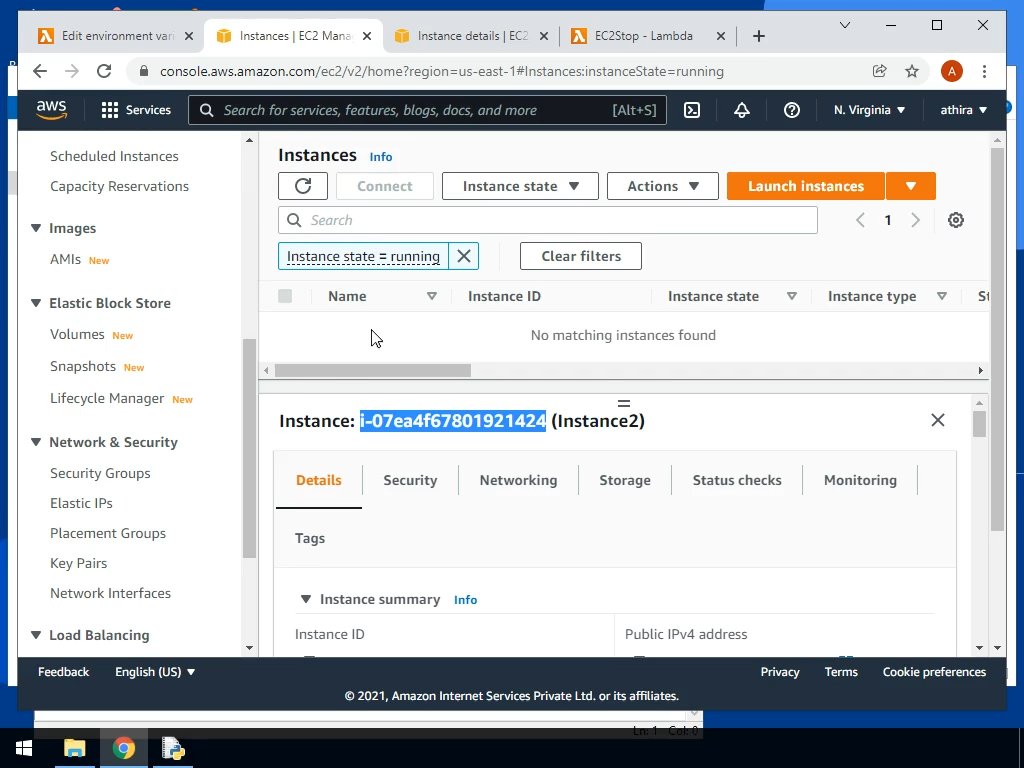1024x768 pixels.
Task: Click the refresh instances button
Action: (x=303, y=186)
